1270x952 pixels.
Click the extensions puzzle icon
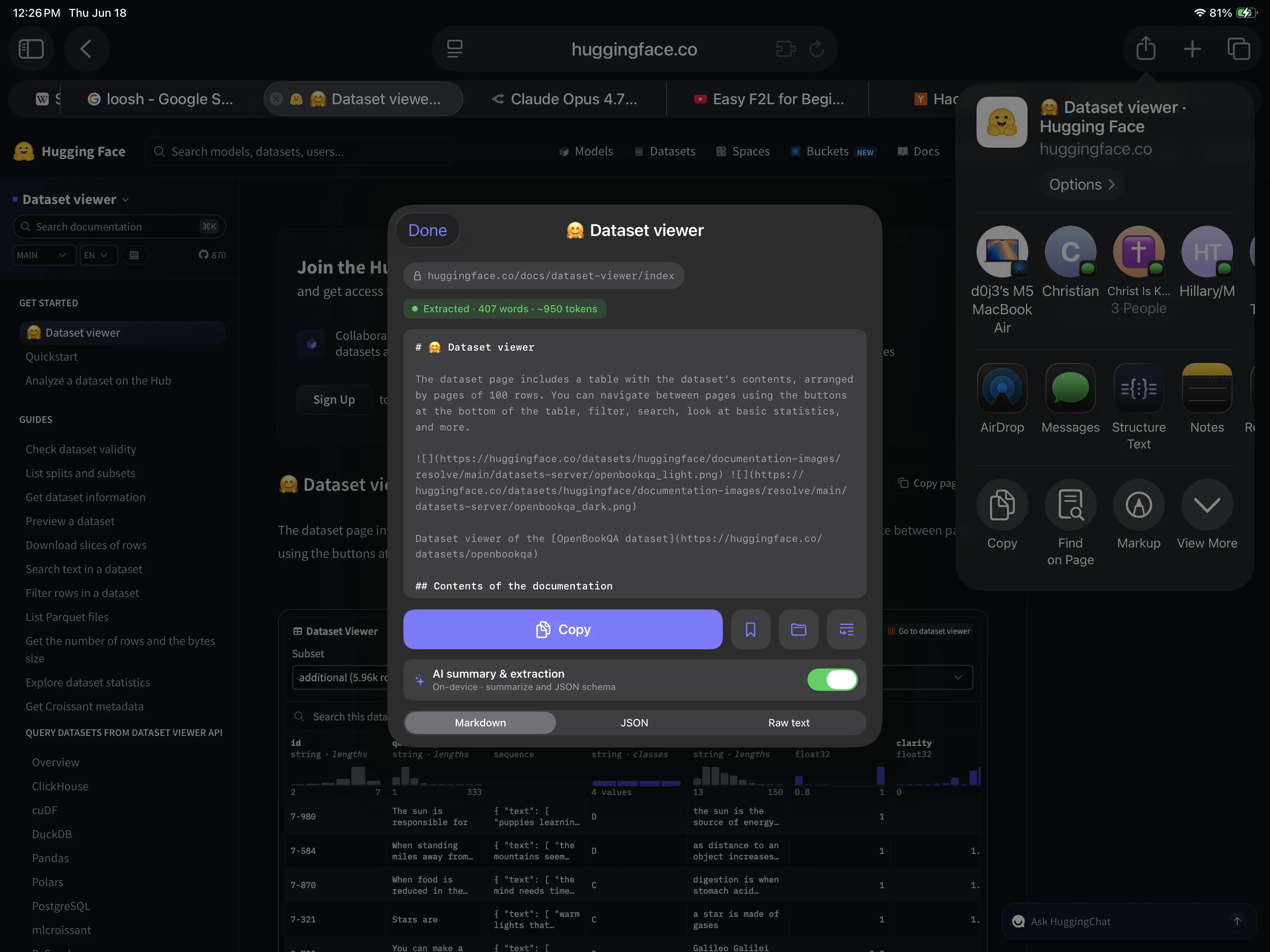(x=786, y=49)
